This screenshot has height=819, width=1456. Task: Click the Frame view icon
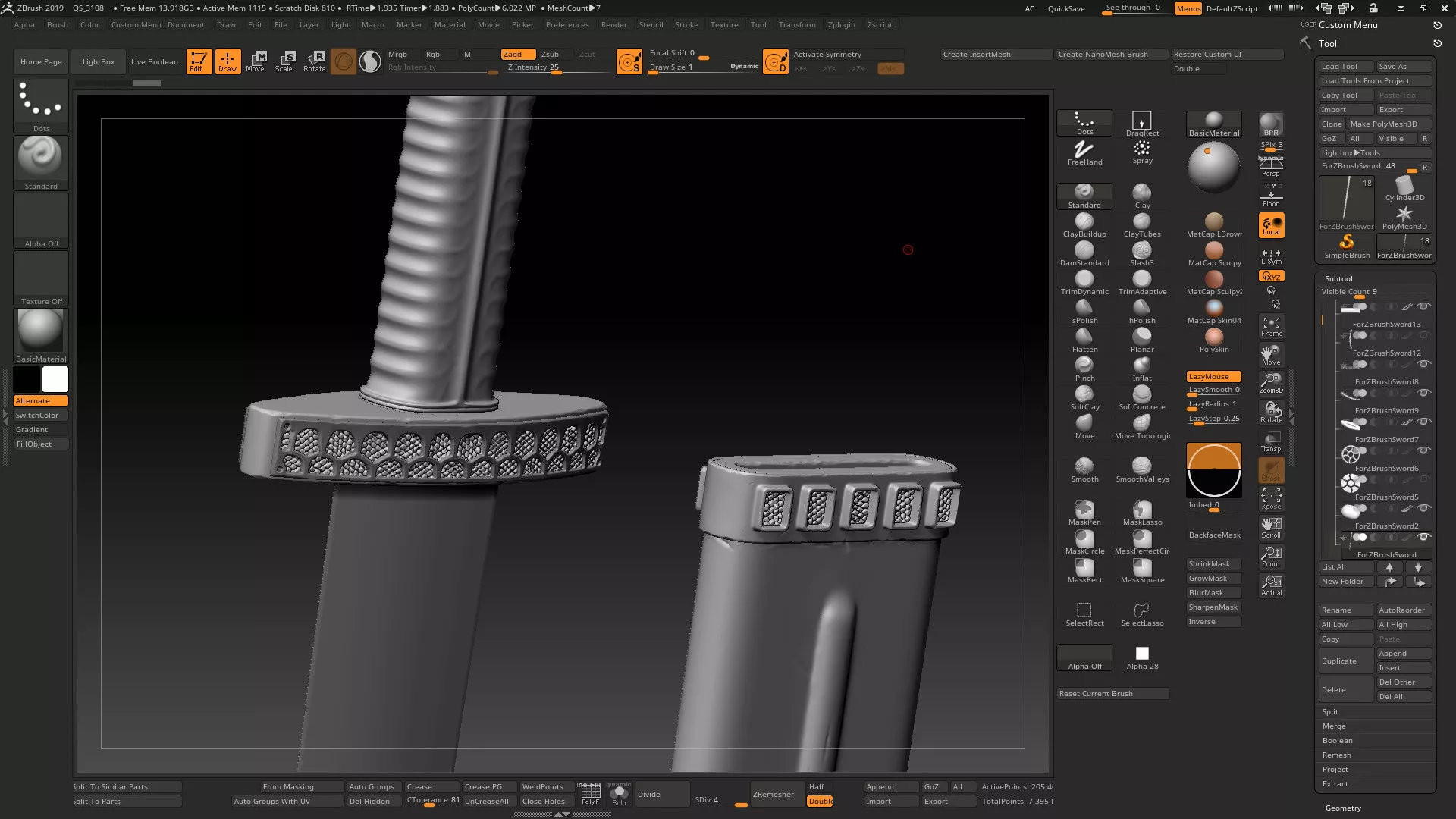tap(1272, 326)
